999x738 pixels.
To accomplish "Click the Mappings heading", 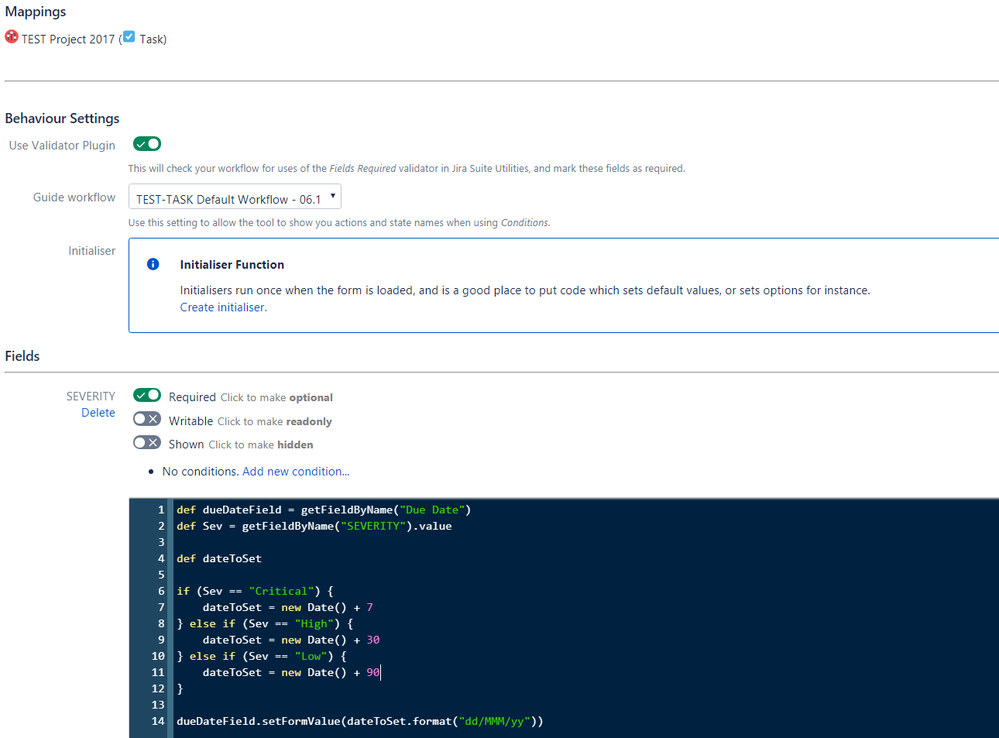I will pos(36,11).
